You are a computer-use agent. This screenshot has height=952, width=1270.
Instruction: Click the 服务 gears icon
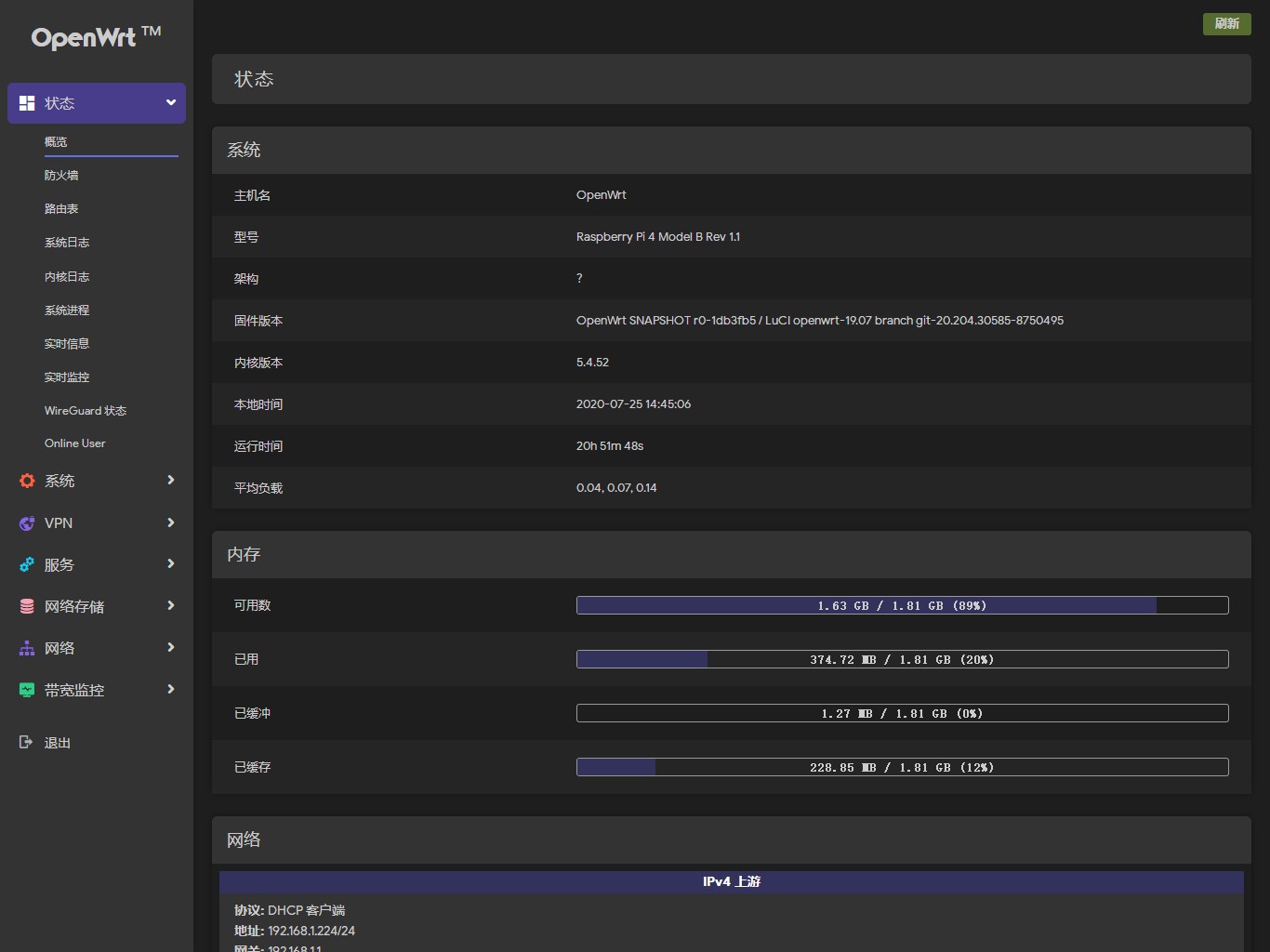point(27,564)
